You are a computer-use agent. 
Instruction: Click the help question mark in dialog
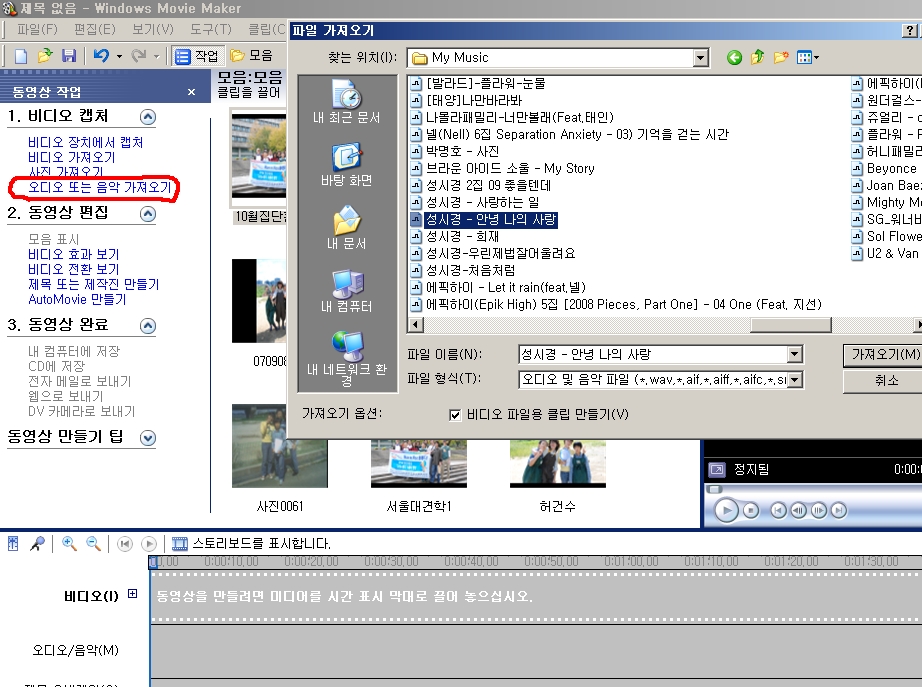(910, 31)
